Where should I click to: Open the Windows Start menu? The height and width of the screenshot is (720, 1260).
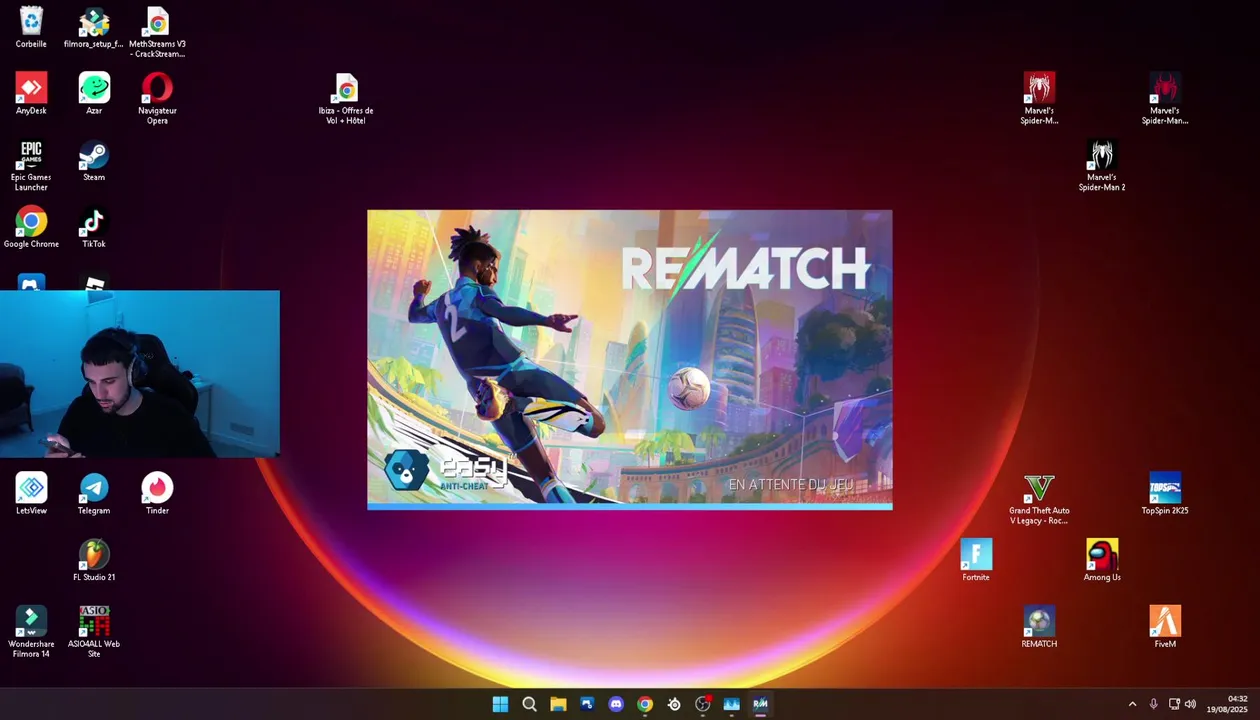click(500, 704)
